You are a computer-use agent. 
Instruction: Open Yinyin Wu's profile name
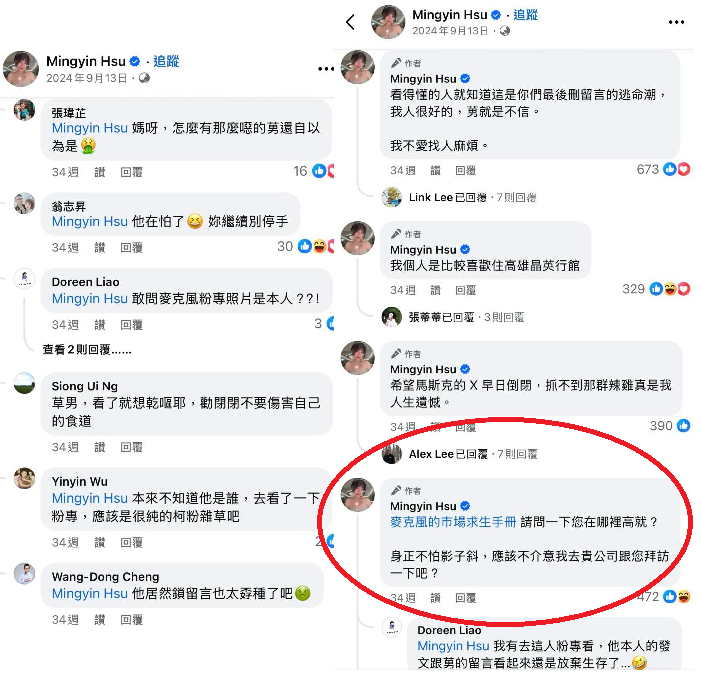pyautogui.click(x=80, y=481)
